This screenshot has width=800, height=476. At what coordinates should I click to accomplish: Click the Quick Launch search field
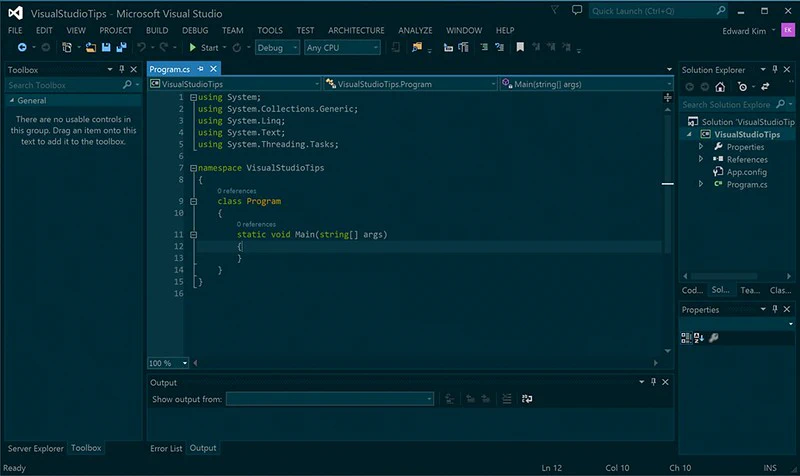point(658,11)
